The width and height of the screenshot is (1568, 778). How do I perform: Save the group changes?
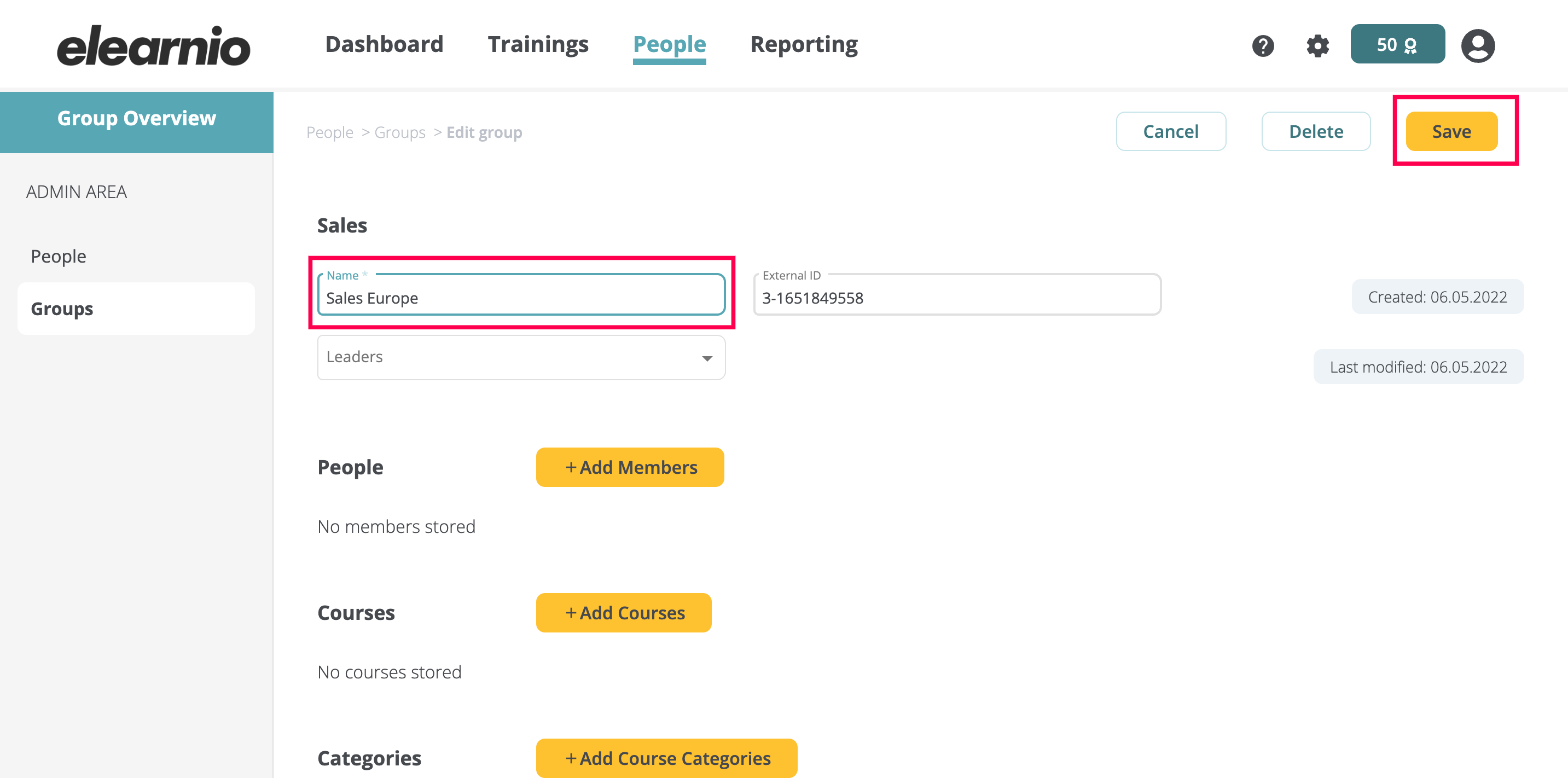click(x=1451, y=131)
